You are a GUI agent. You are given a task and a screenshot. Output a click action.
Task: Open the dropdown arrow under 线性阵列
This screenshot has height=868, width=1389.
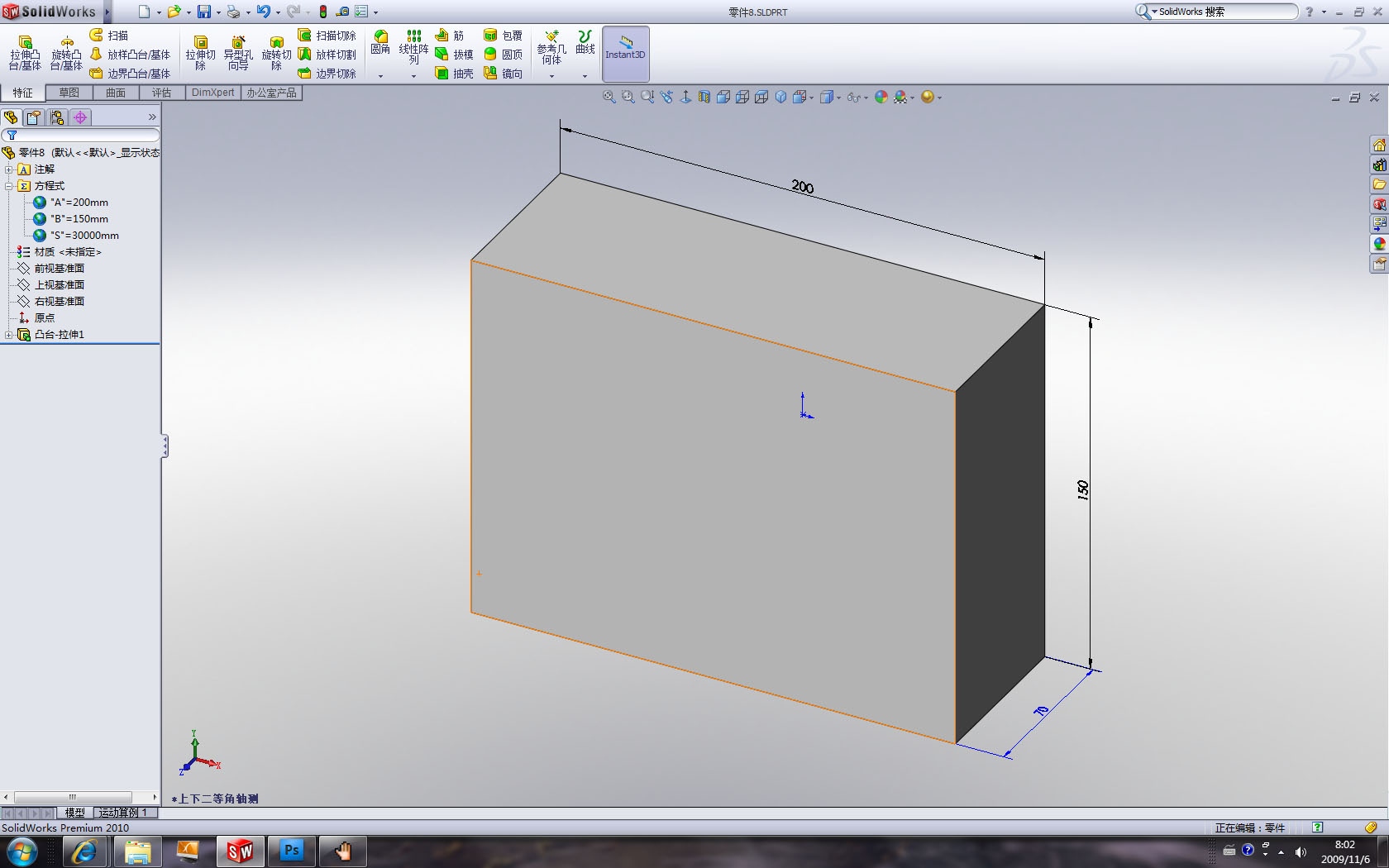413,76
